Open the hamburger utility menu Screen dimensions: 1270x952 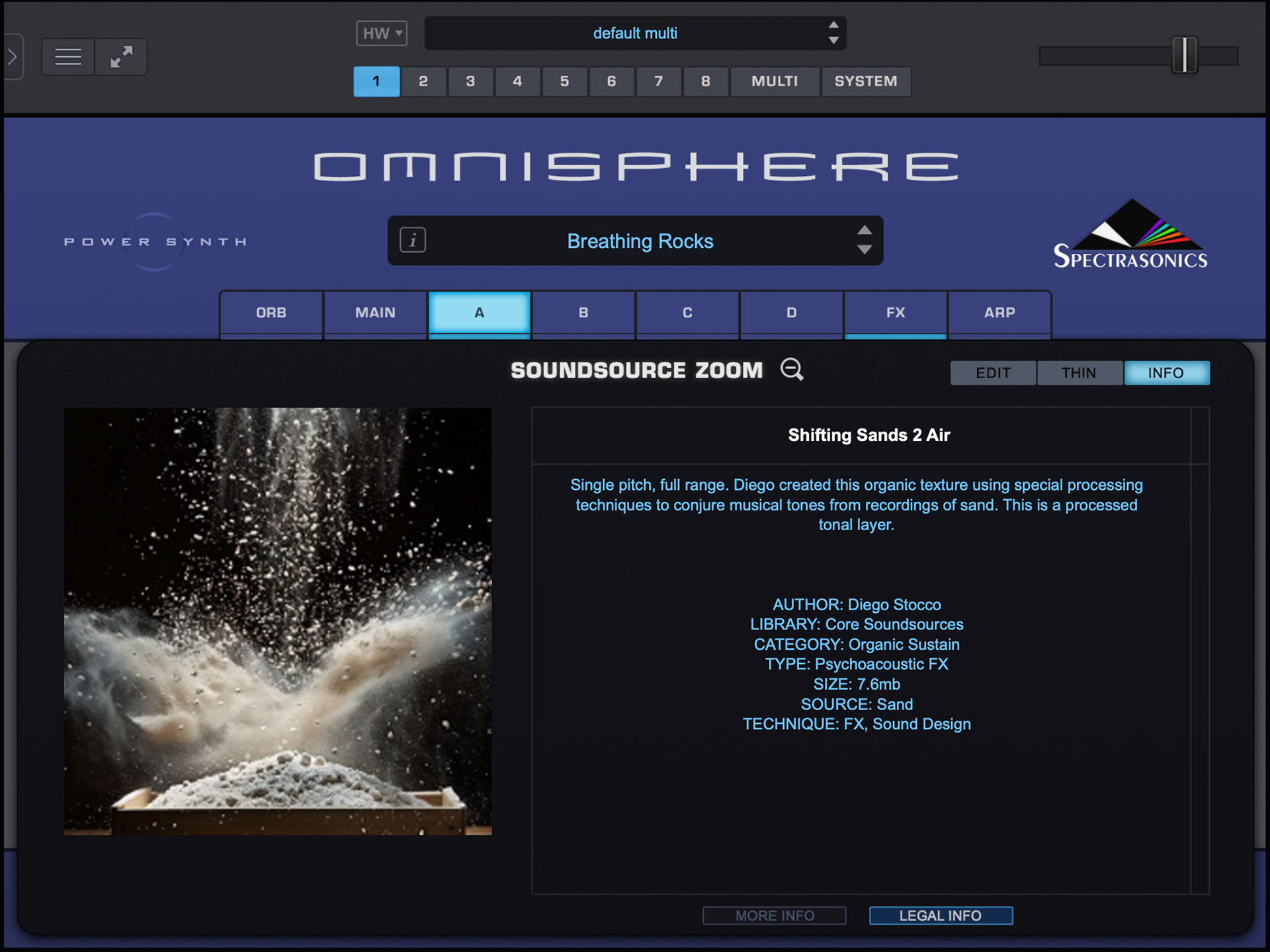pos(68,57)
